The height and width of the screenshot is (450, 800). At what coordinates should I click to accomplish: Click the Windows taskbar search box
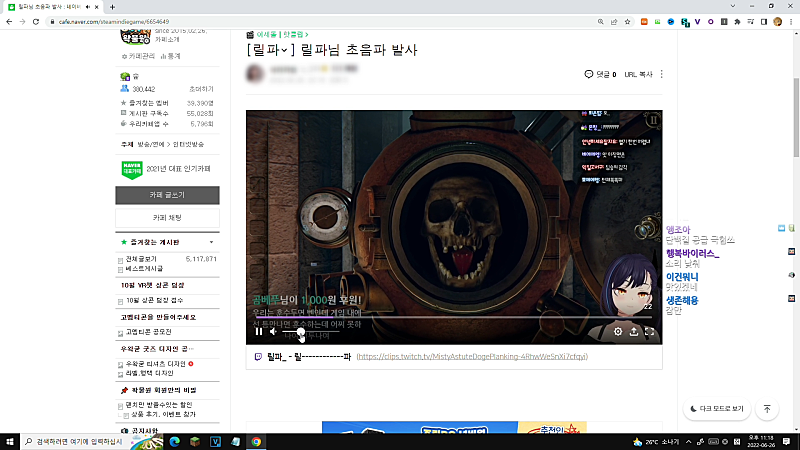77,441
